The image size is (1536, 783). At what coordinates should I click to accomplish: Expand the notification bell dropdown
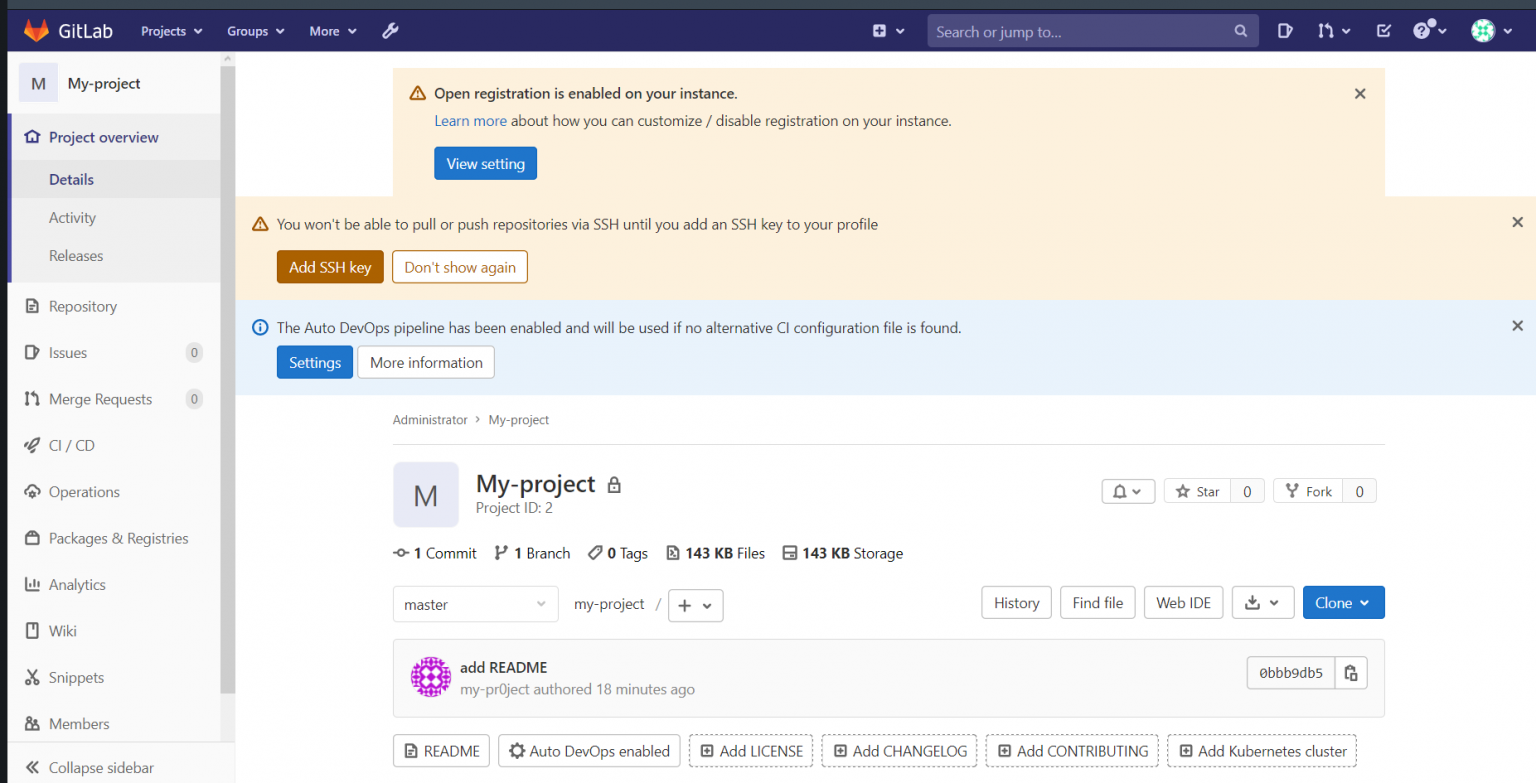click(x=1128, y=491)
